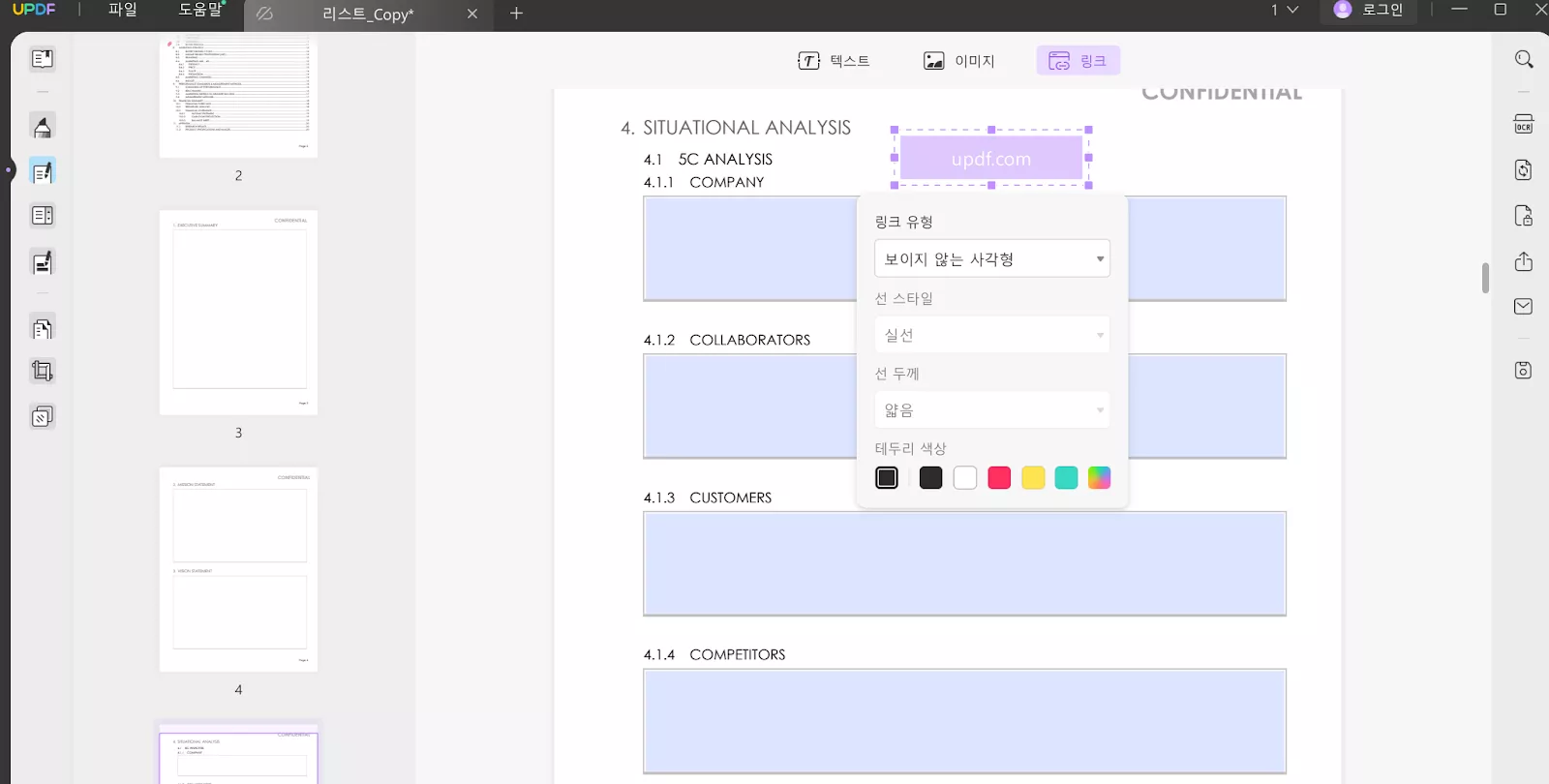
Task: Click the 4.1.2 COLLABORATORS heading text
Action: pos(727,340)
